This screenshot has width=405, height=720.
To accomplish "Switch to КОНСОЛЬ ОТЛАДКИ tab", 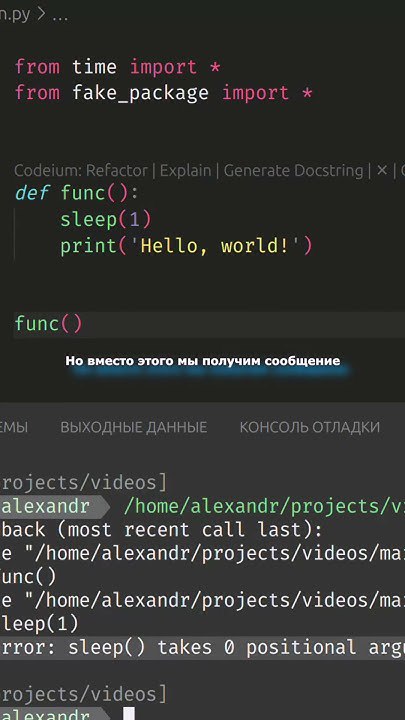I will tap(309, 427).
